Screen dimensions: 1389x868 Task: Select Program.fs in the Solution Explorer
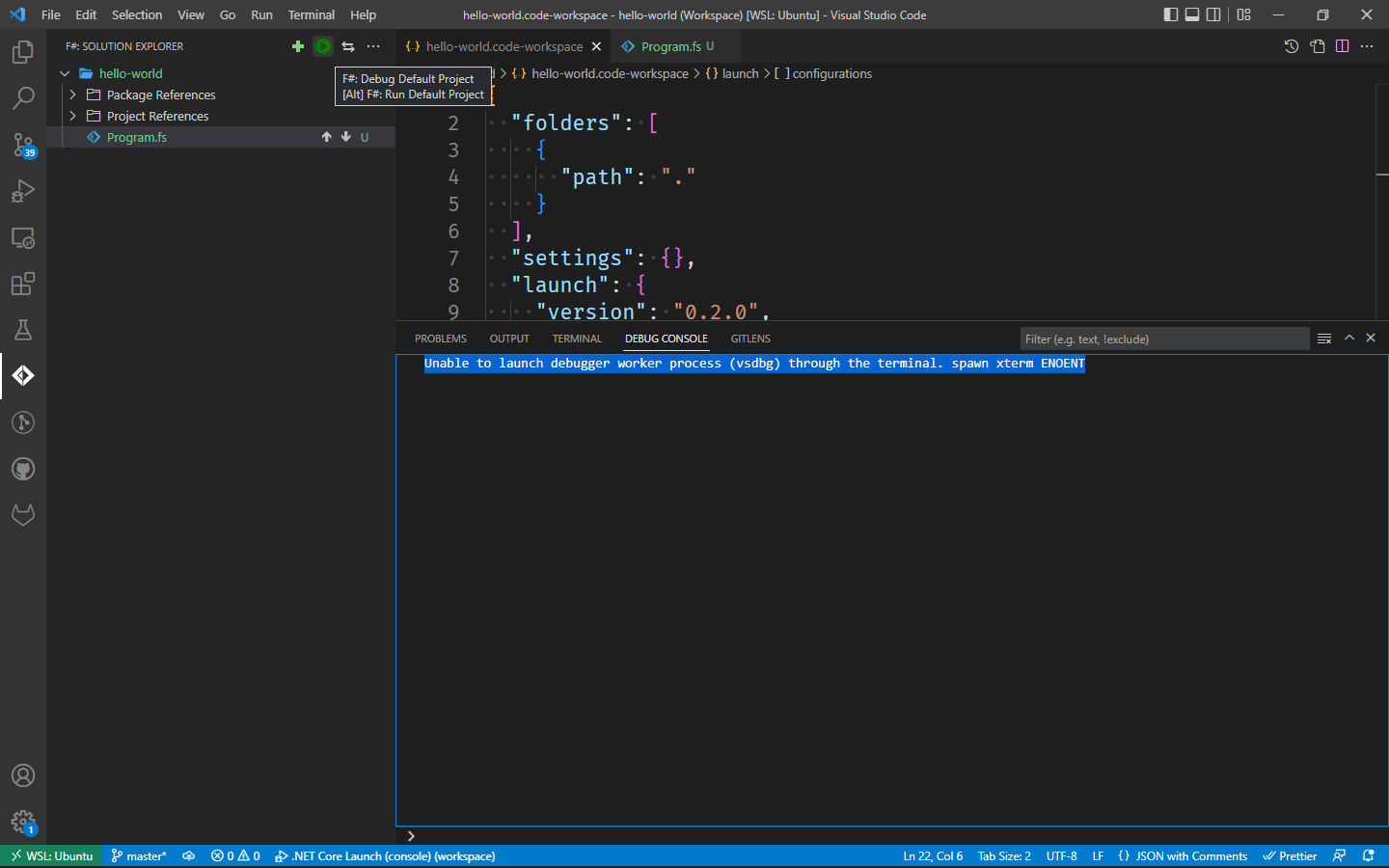pyautogui.click(x=137, y=137)
